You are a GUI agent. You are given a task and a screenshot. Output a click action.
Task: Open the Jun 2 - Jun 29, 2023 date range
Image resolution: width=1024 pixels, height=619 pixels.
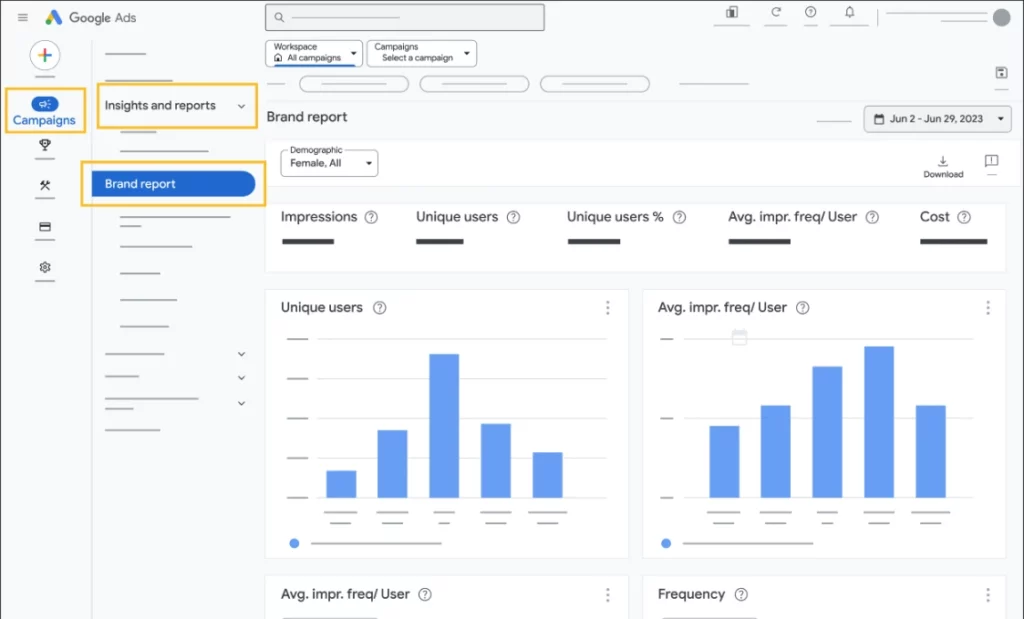(x=937, y=119)
